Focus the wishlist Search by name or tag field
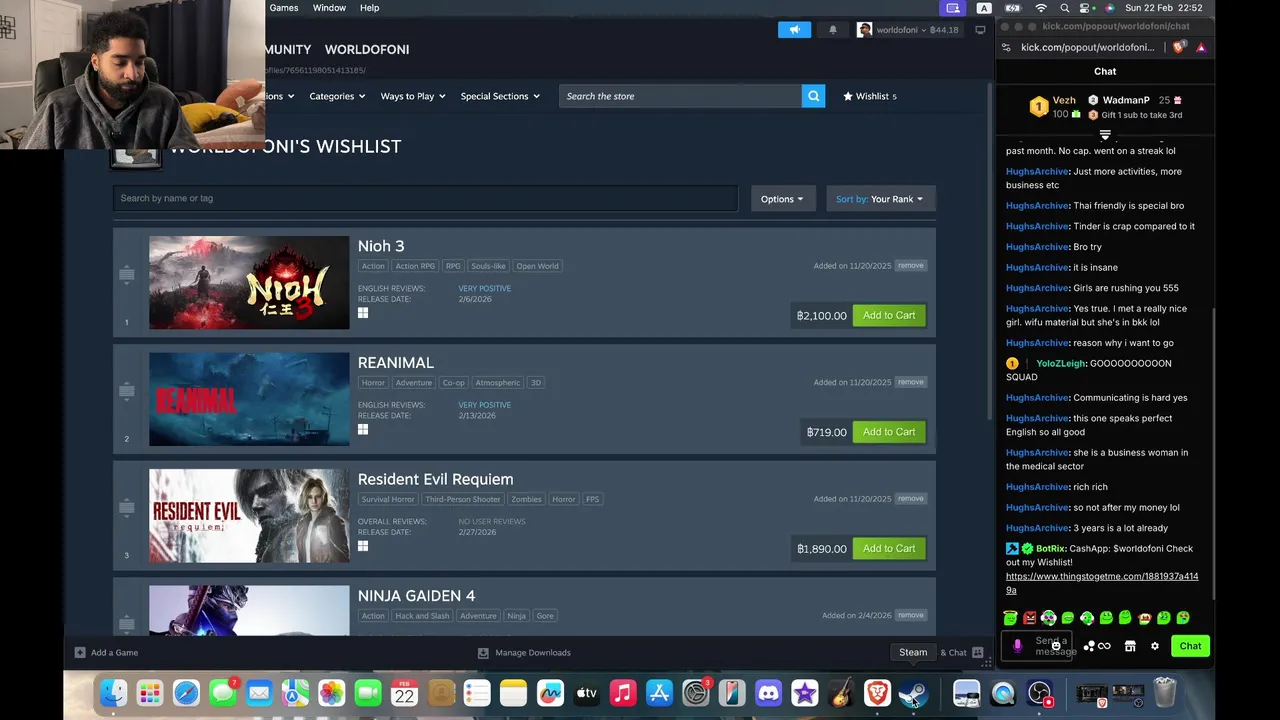 point(425,198)
